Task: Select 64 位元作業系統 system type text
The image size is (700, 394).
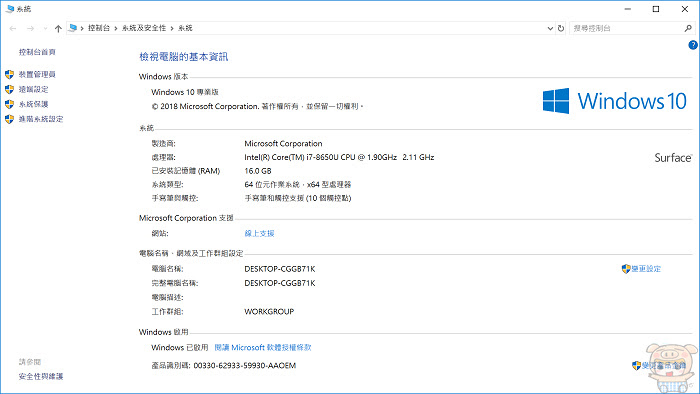Action: (298, 184)
